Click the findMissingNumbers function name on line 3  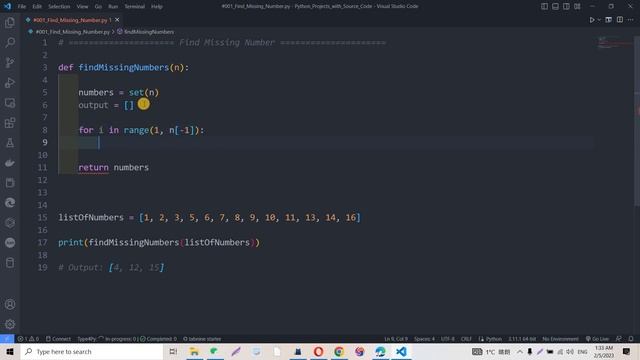click(x=124, y=67)
